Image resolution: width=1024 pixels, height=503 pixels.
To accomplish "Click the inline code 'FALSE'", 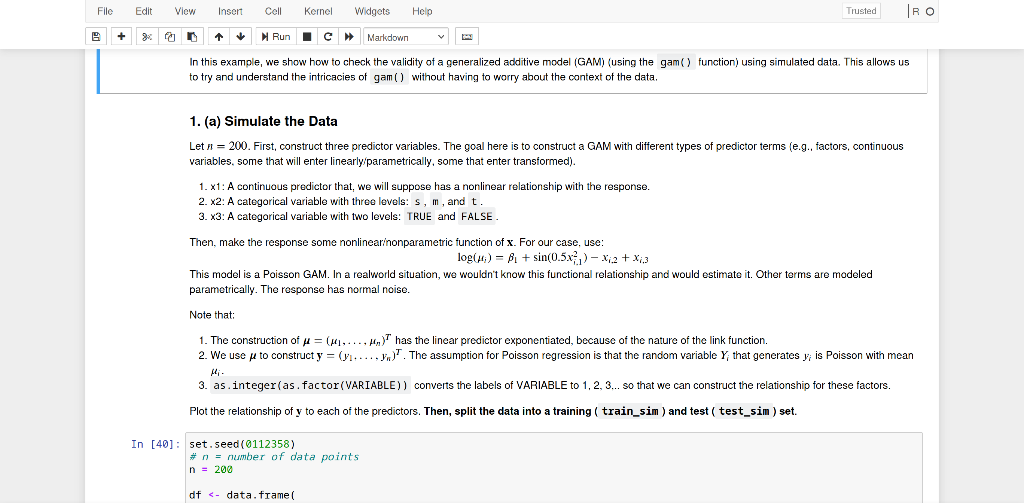I will (x=477, y=216).
